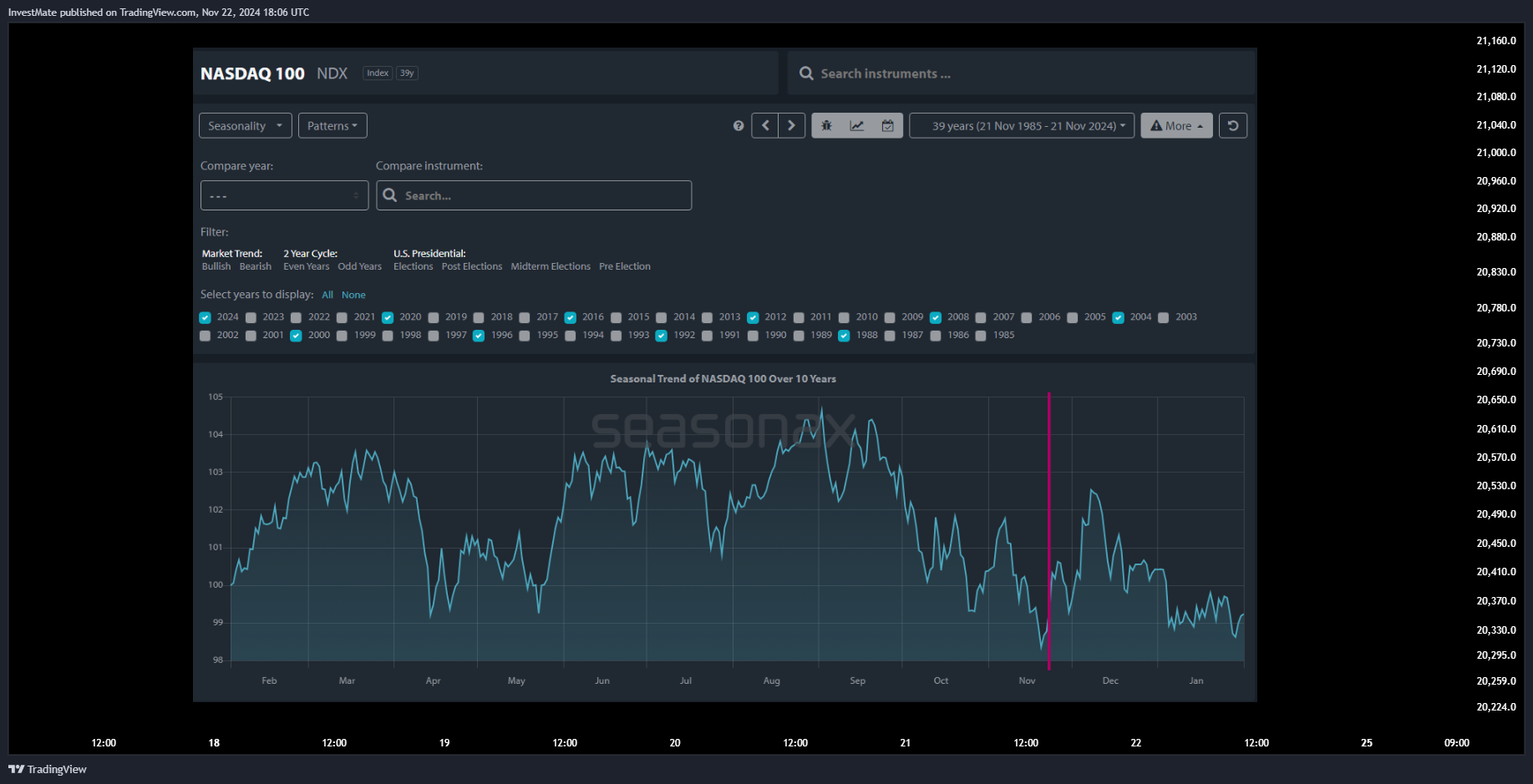Click the 25 date on the time axis

(1367, 743)
